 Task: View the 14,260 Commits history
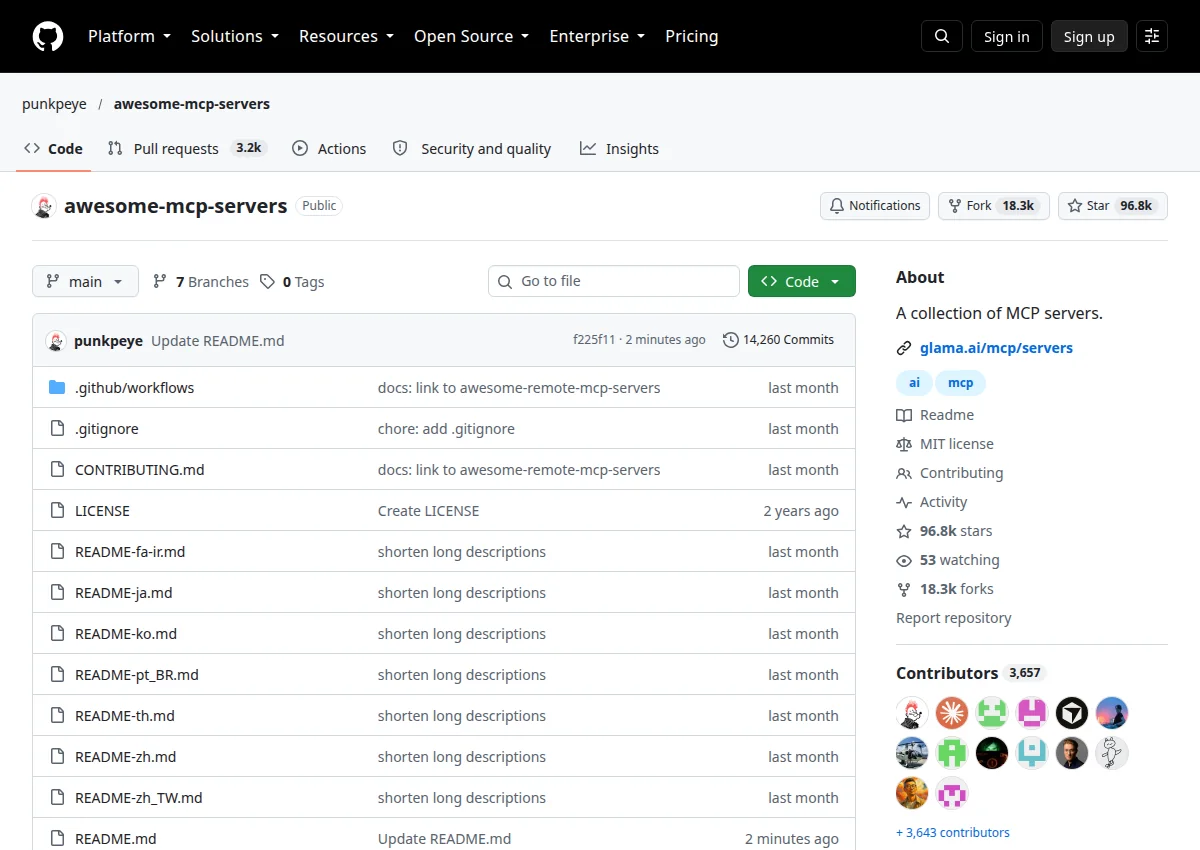pos(778,340)
